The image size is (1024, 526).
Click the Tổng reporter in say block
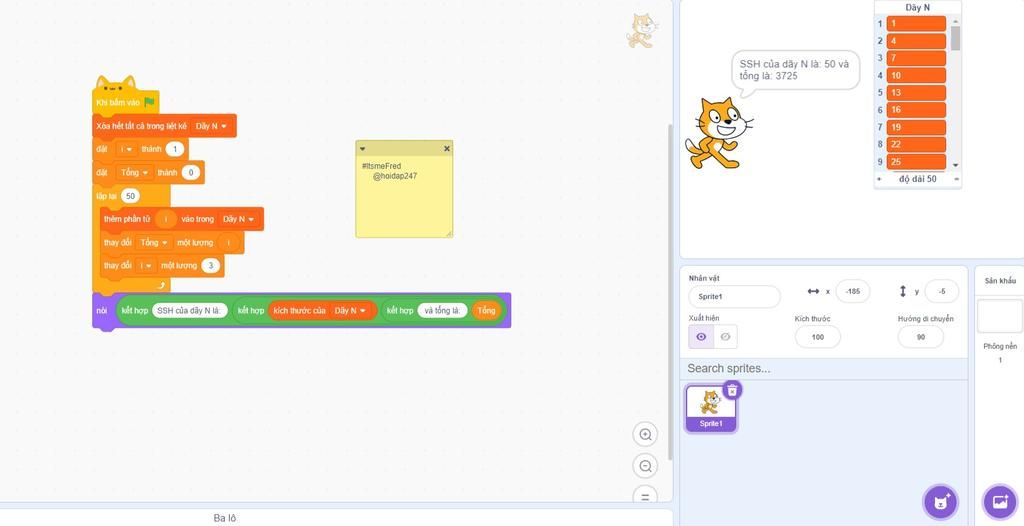pyautogui.click(x=486, y=310)
